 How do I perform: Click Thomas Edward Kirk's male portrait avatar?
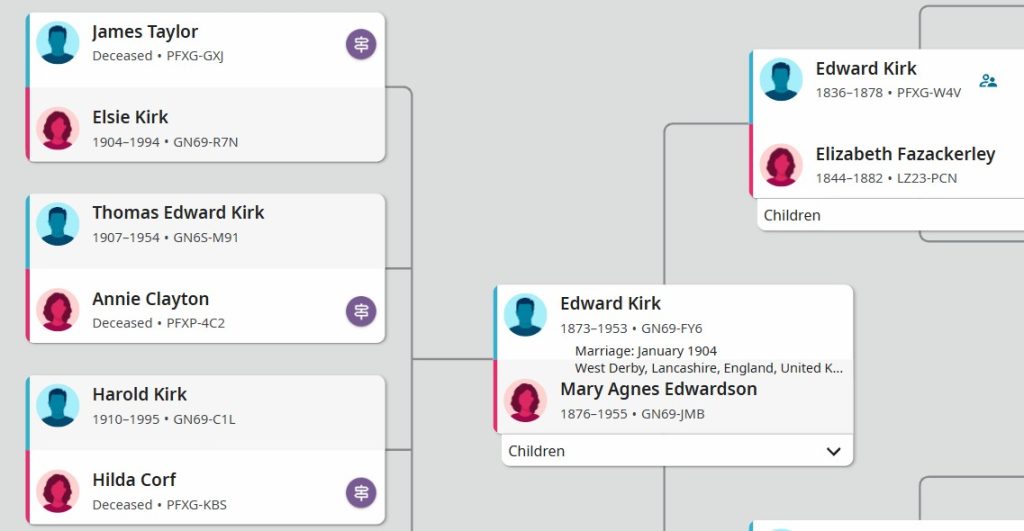pos(57,224)
